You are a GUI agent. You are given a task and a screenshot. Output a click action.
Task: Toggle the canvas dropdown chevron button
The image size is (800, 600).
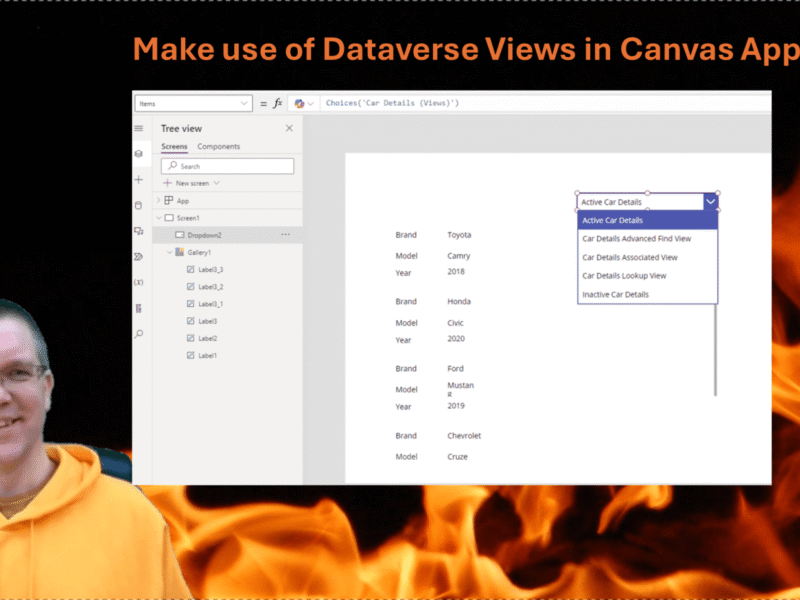point(710,202)
